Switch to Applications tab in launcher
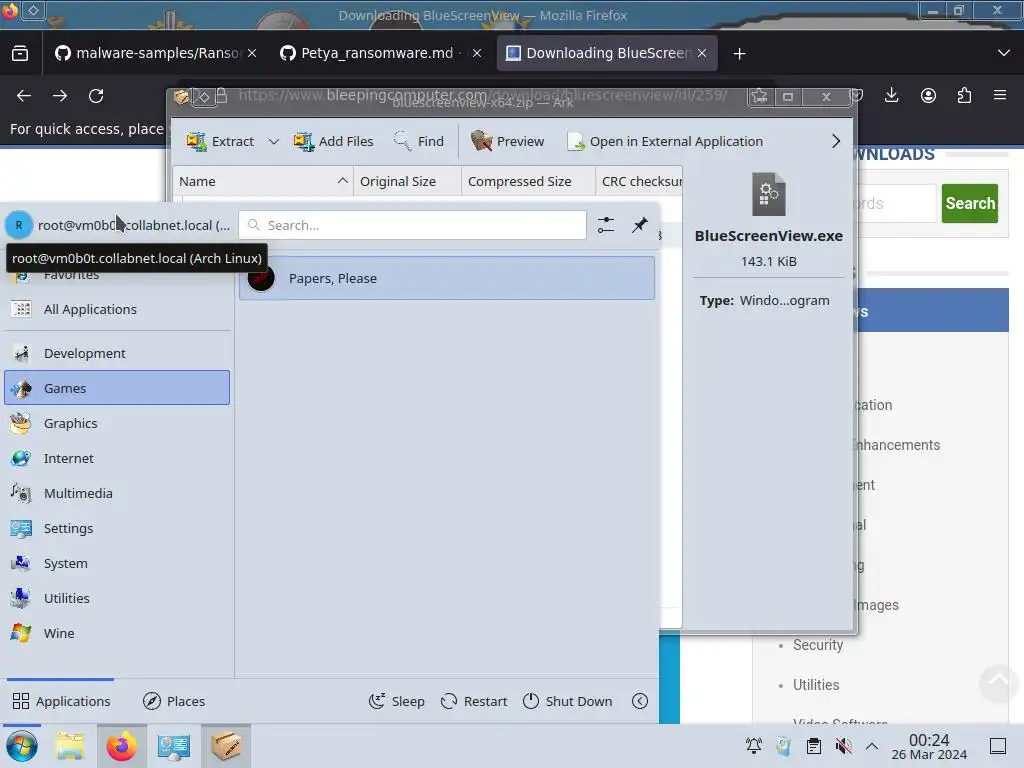This screenshot has height=768, width=1024. tap(61, 701)
